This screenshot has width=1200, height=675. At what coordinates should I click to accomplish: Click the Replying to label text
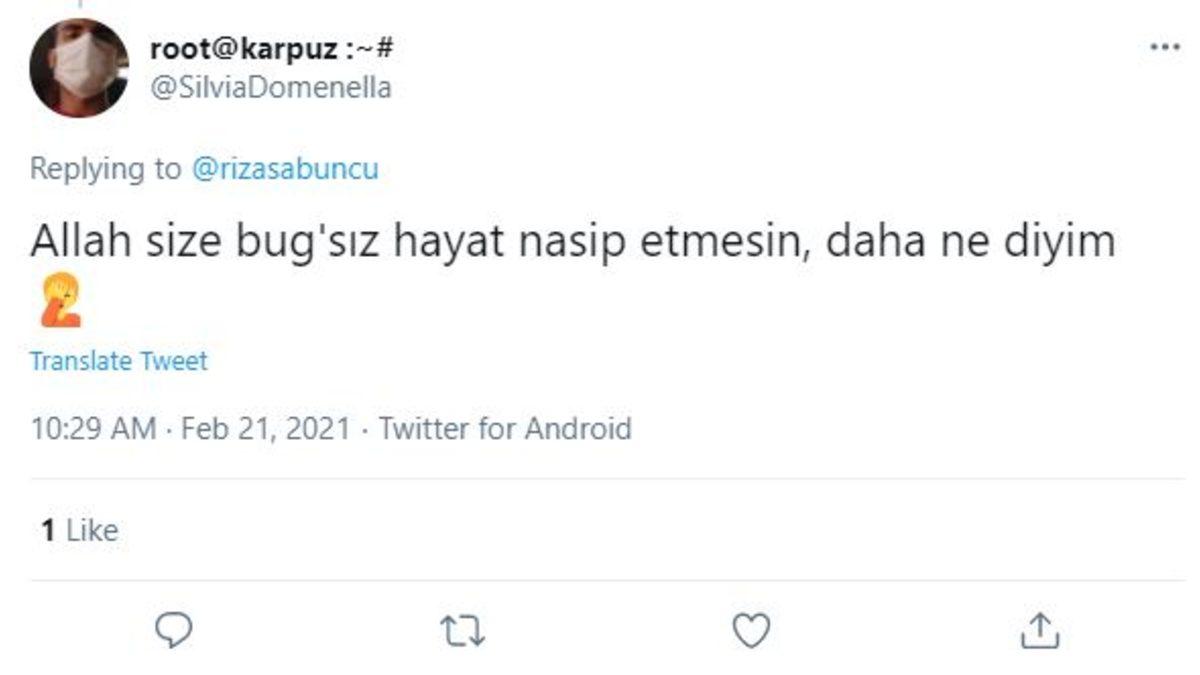pyautogui.click(x=105, y=168)
